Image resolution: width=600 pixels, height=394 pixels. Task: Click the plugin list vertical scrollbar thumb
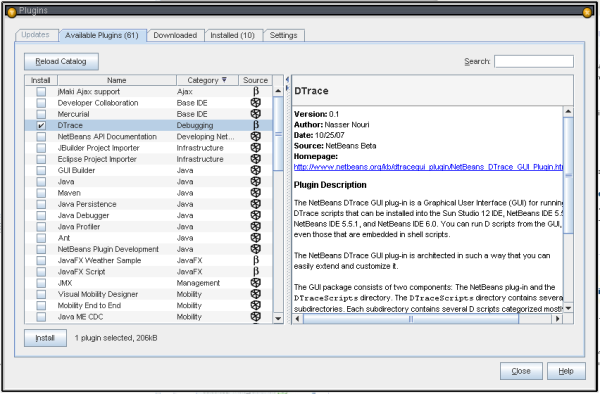pyautogui.click(x=278, y=134)
